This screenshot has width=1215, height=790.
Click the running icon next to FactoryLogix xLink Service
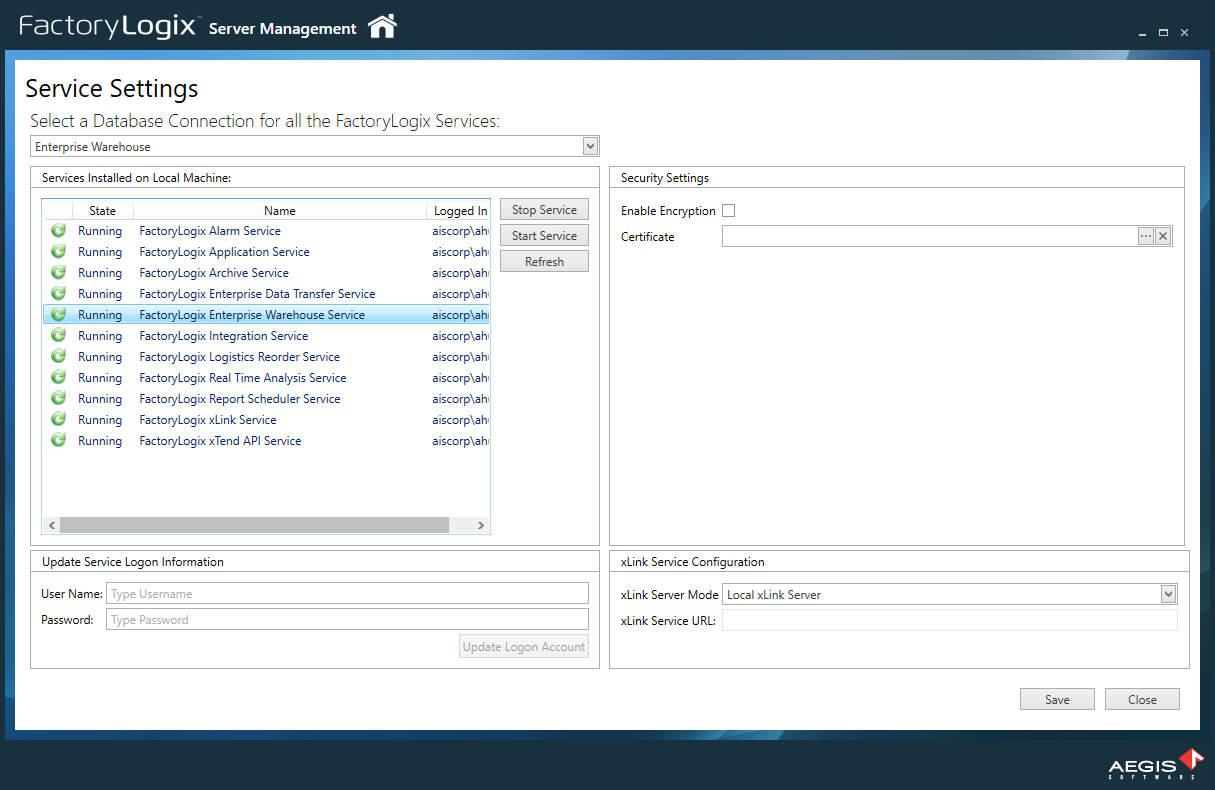point(58,419)
